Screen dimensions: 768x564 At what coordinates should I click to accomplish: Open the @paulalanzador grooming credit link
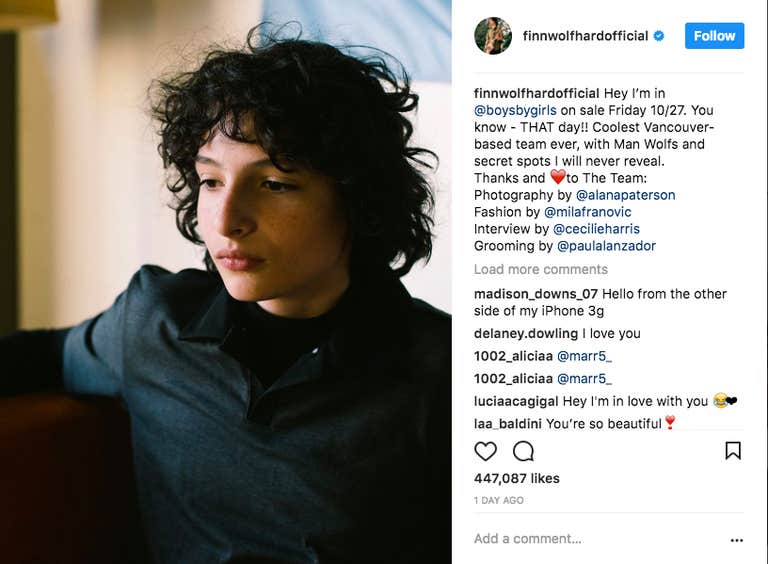click(x=606, y=246)
